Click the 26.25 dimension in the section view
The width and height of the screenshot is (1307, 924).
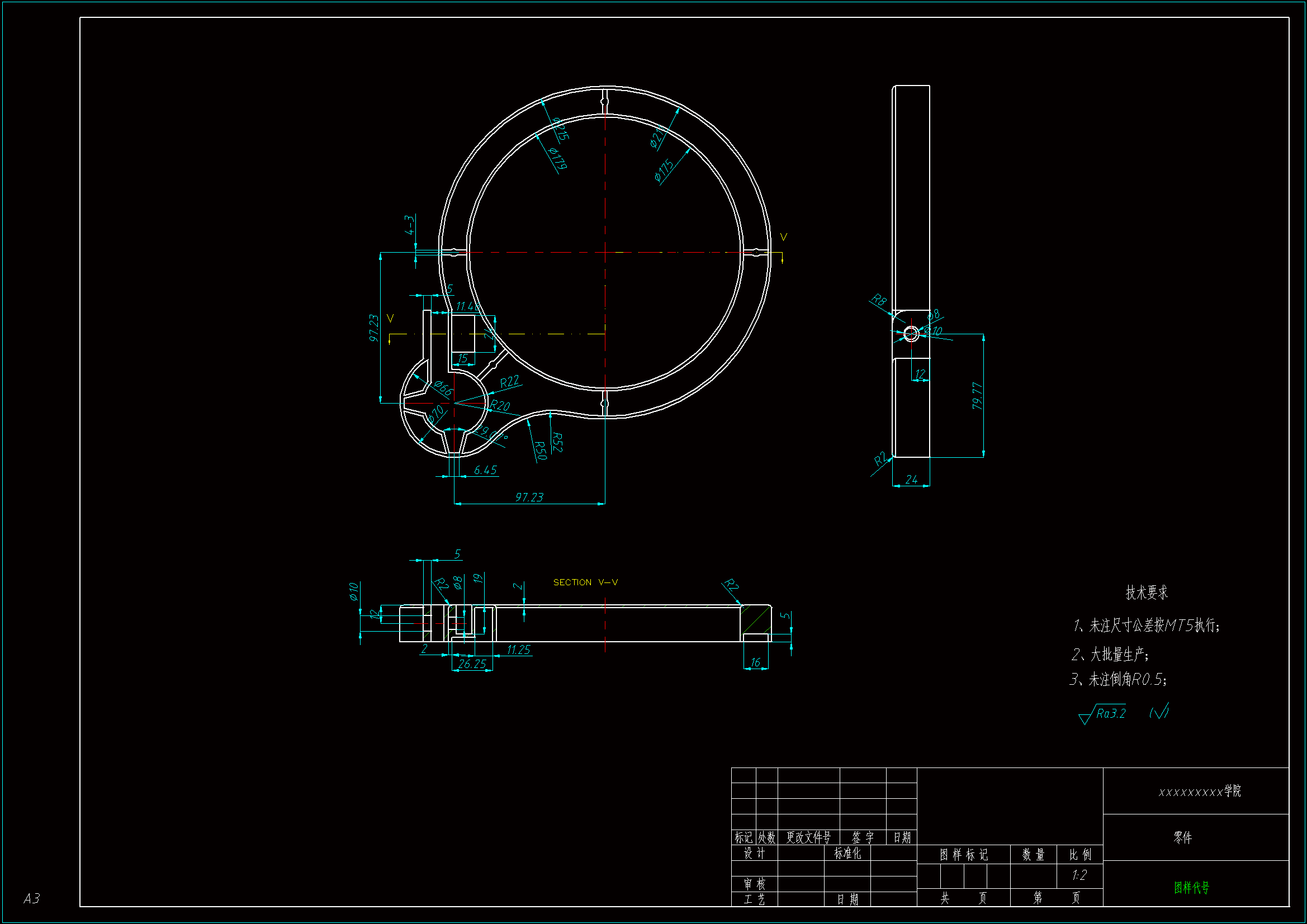tap(472, 664)
